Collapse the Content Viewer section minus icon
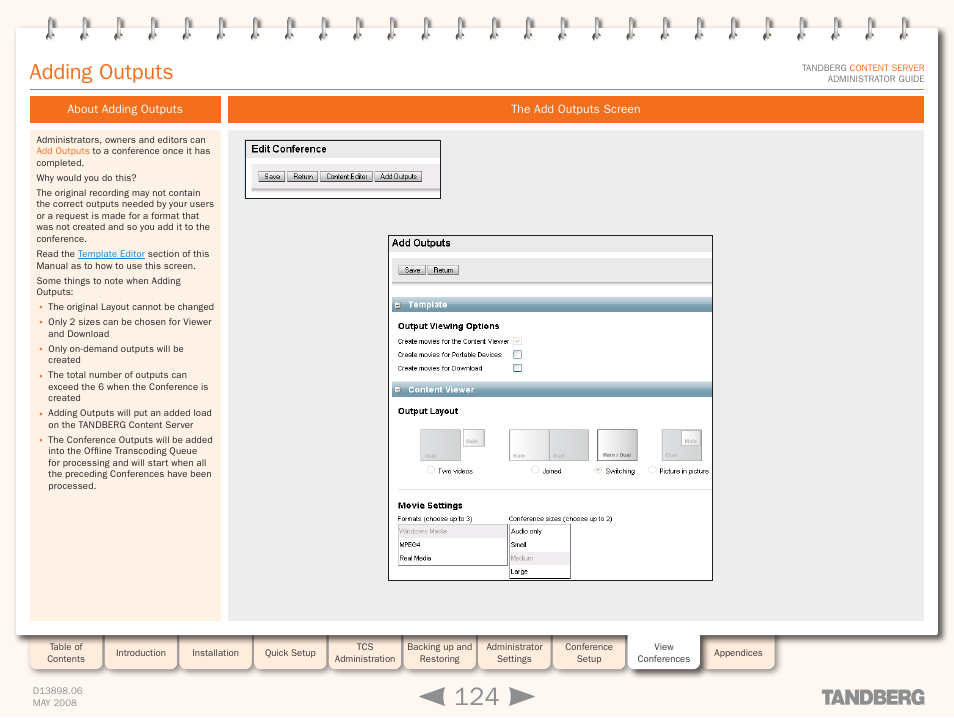Viewport: 954px width, 718px height. tap(397, 390)
